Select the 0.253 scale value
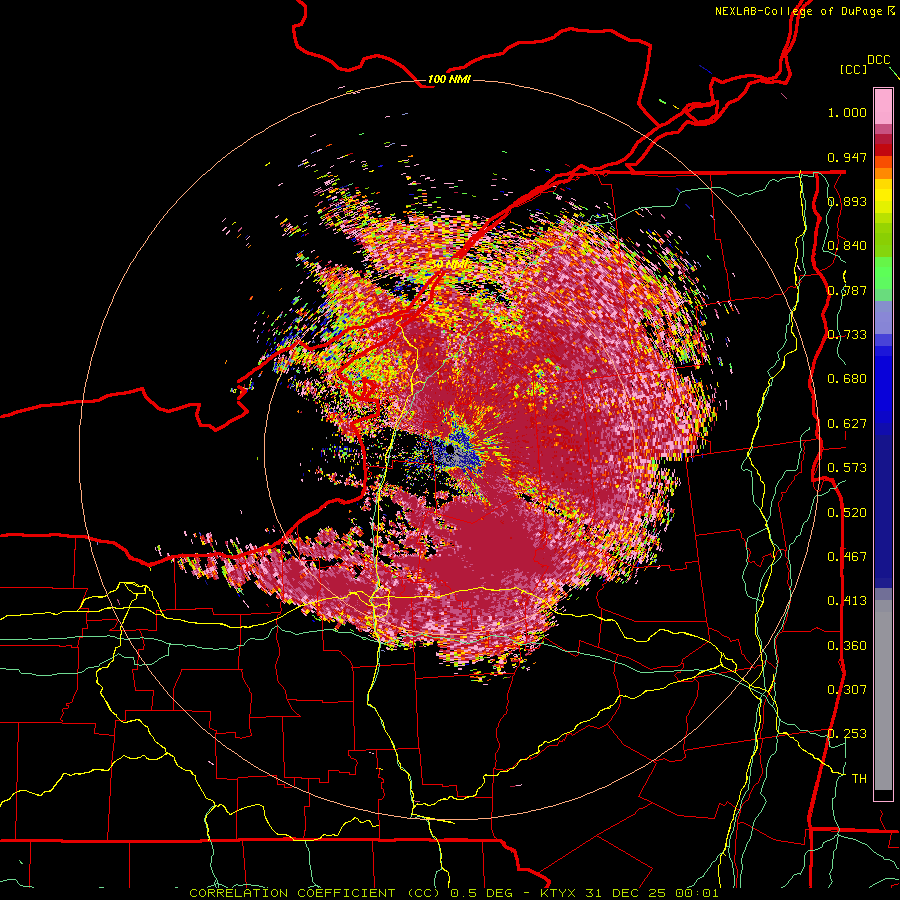The image size is (900, 900). (x=847, y=734)
